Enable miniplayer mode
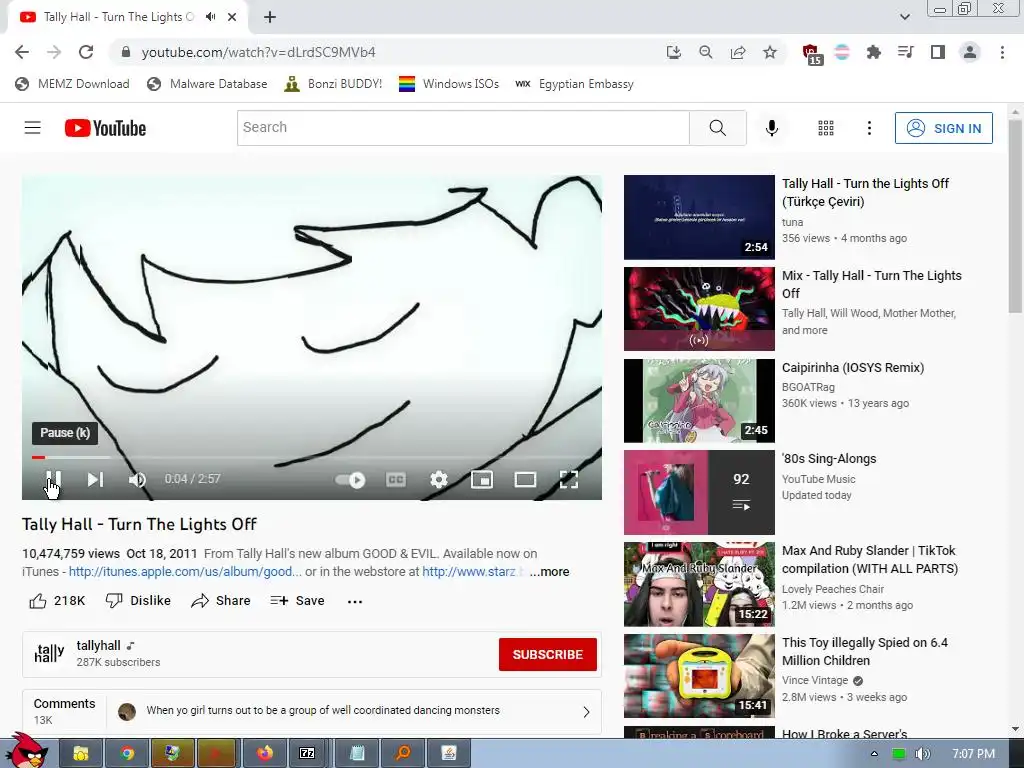This screenshot has height=768, width=1024. [482, 480]
